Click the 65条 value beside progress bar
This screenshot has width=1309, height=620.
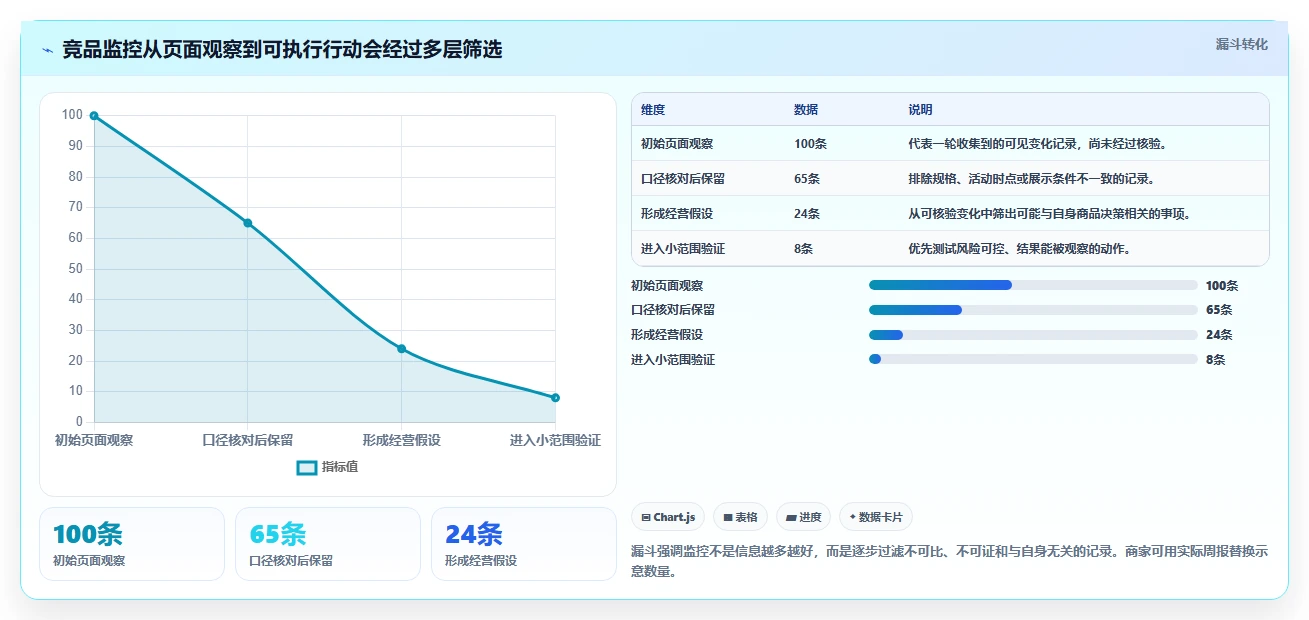coord(1219,310)
